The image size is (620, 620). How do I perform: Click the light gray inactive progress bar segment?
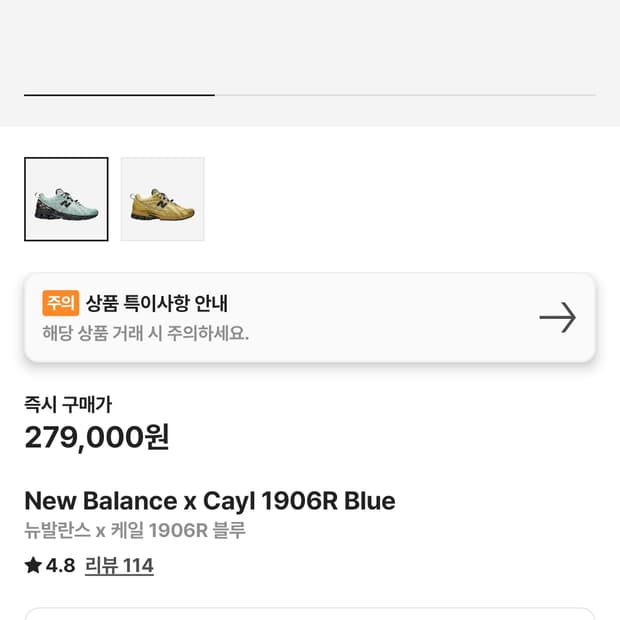pos(405,95)
